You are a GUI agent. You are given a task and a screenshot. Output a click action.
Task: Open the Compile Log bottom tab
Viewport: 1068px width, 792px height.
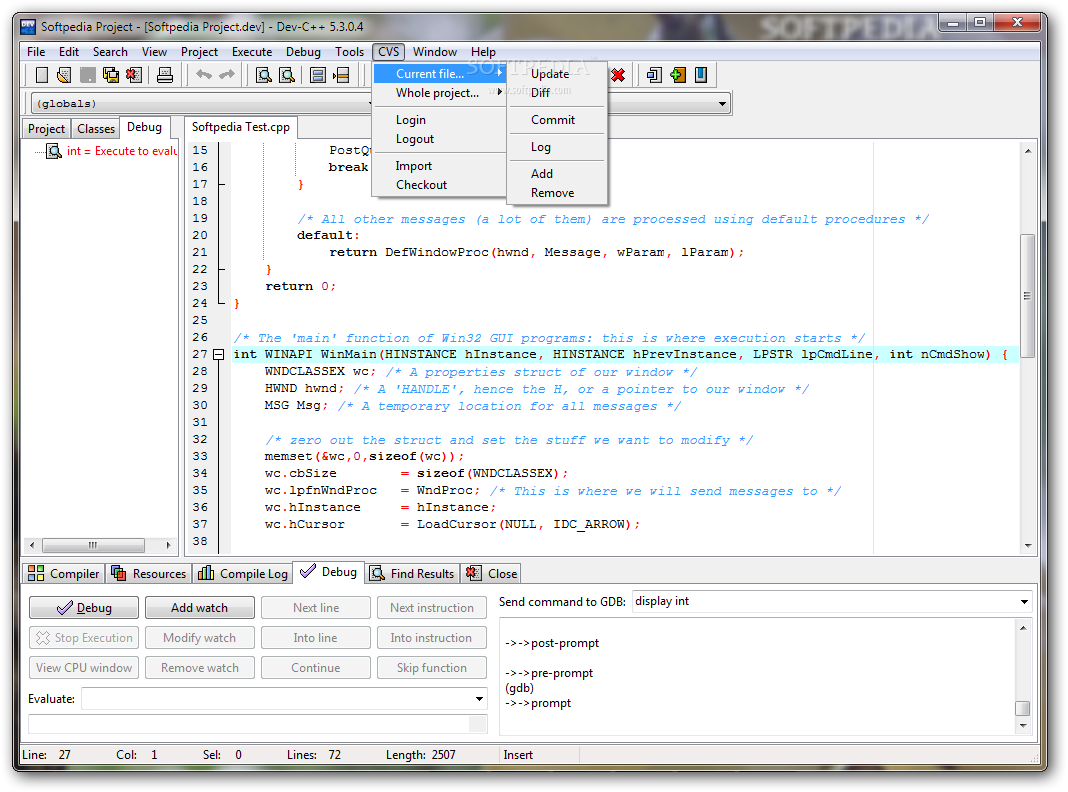(x=244, y=574)
